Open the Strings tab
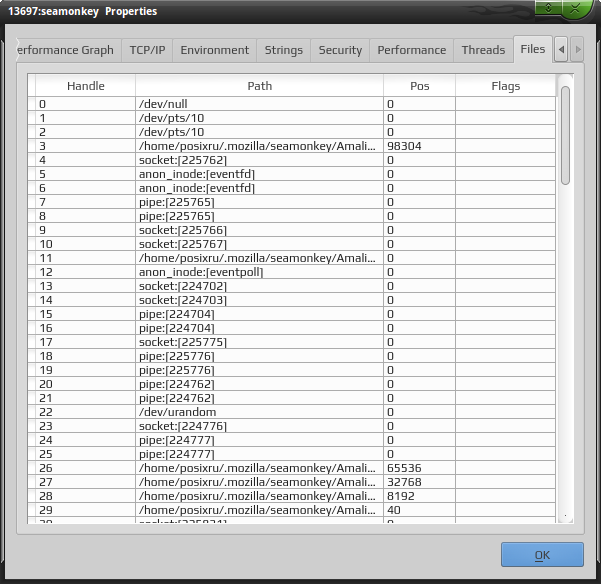This screenshot has width=601, height=584. point(284,50)
